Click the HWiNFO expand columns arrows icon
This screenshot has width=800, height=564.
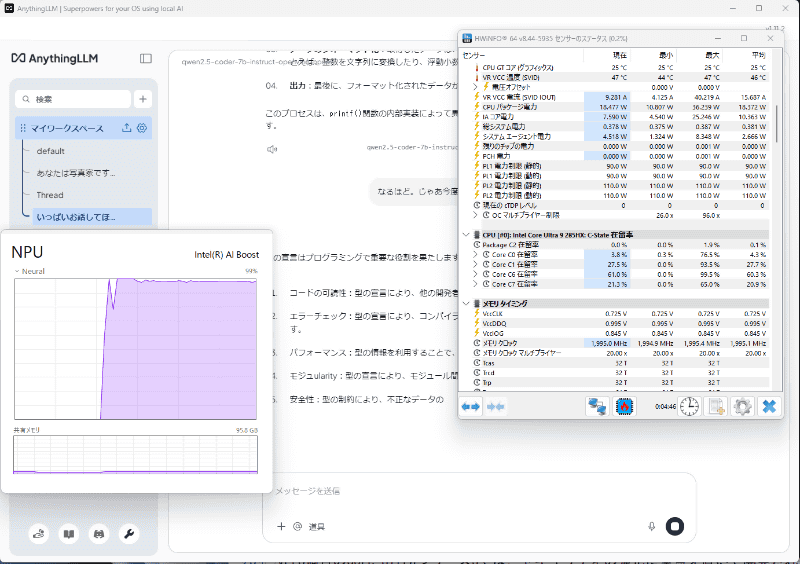(470, 407)
